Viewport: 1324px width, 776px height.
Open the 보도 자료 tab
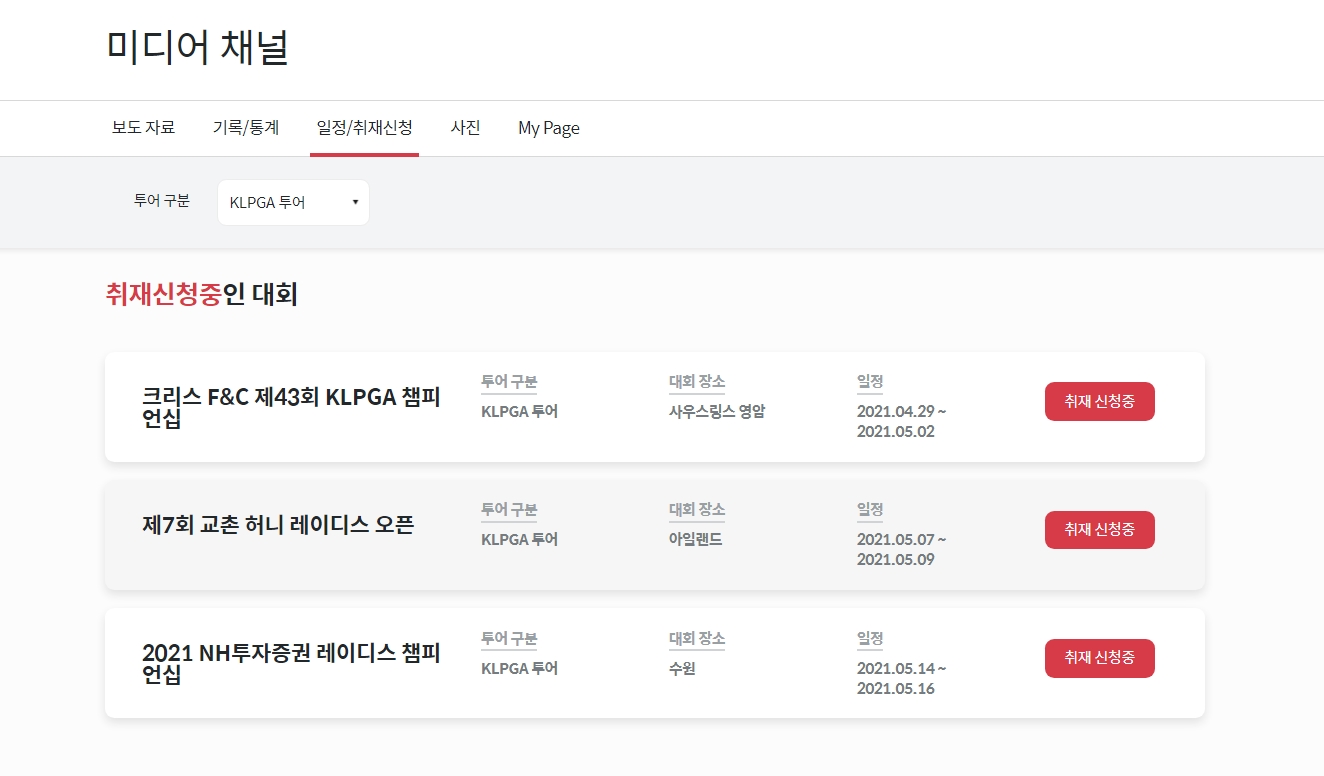pos(143,127)
